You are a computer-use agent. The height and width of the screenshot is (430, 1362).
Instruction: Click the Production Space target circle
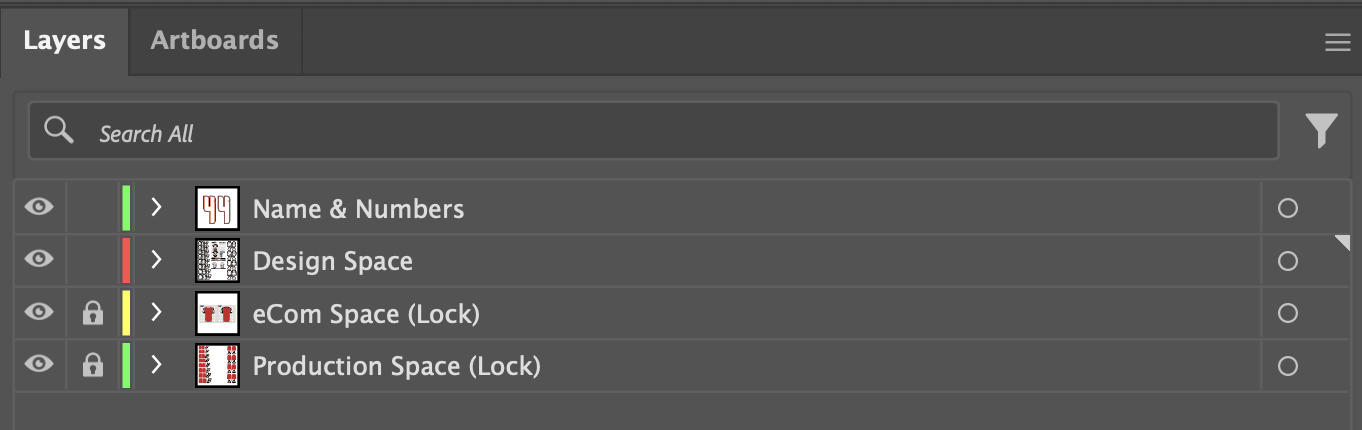pos(1288,366)
